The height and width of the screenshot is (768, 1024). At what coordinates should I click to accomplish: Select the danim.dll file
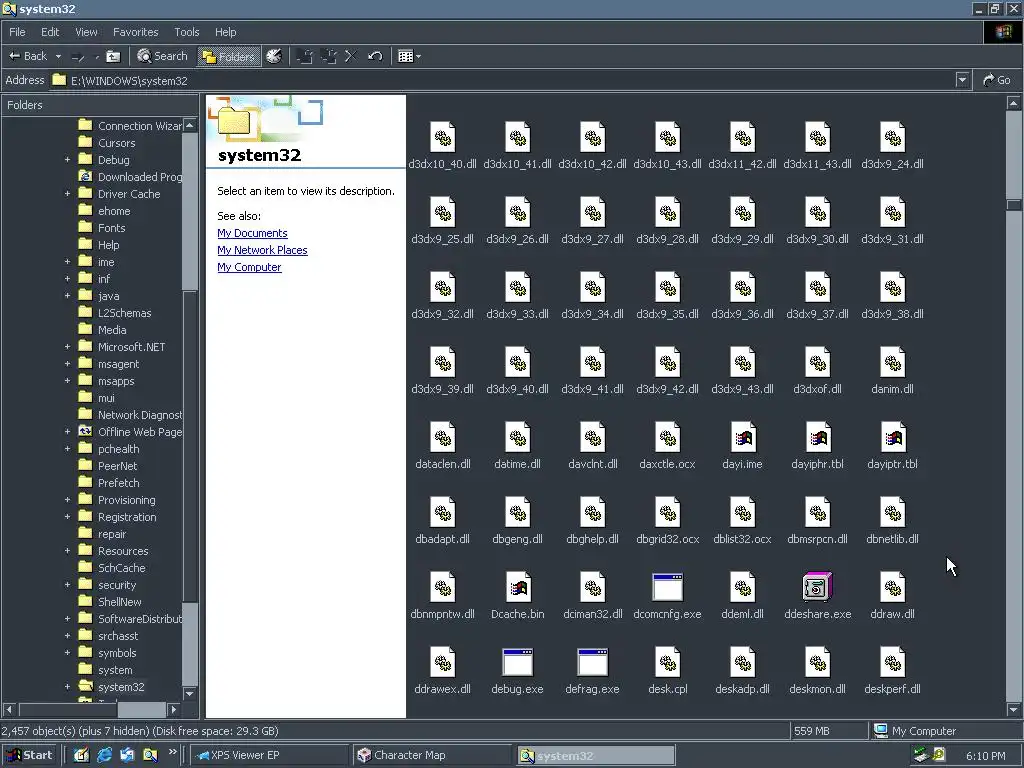892,372
